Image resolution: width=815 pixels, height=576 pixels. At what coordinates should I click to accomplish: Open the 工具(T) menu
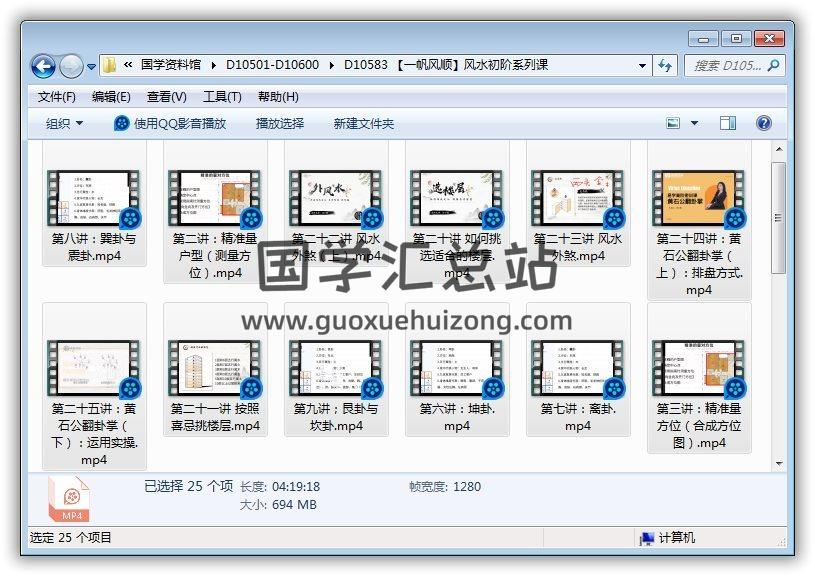tap(222, 97)
